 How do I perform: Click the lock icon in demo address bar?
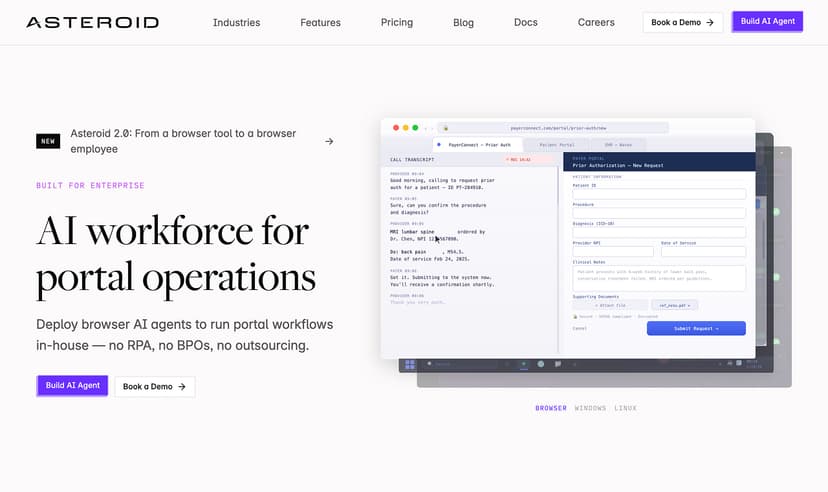click(x=446, y=128)
